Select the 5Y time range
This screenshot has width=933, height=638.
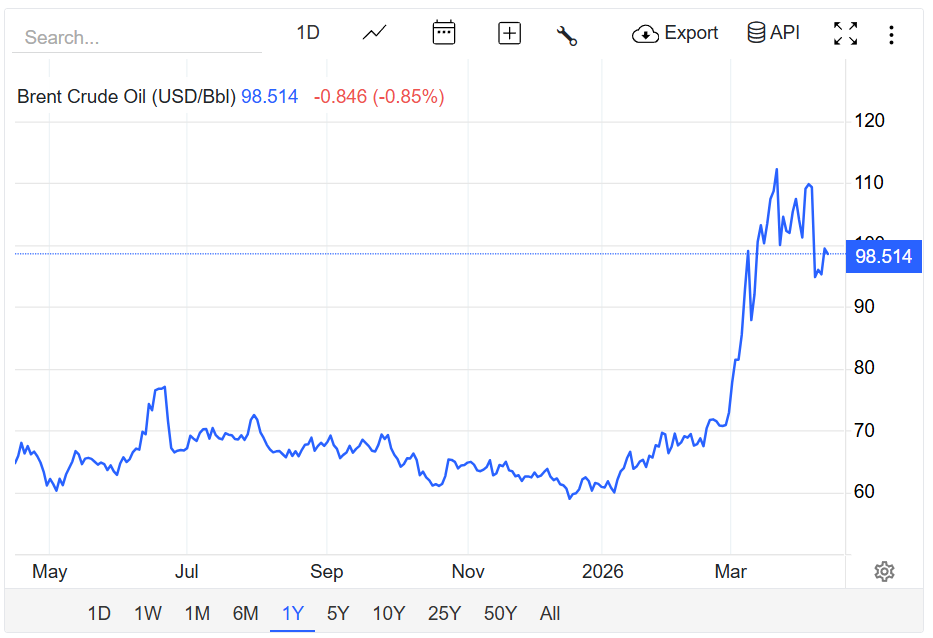point(338,613)
